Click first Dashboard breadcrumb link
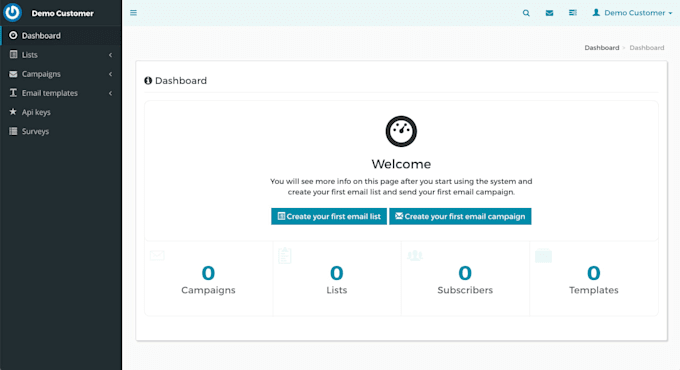 pos(602,48)
